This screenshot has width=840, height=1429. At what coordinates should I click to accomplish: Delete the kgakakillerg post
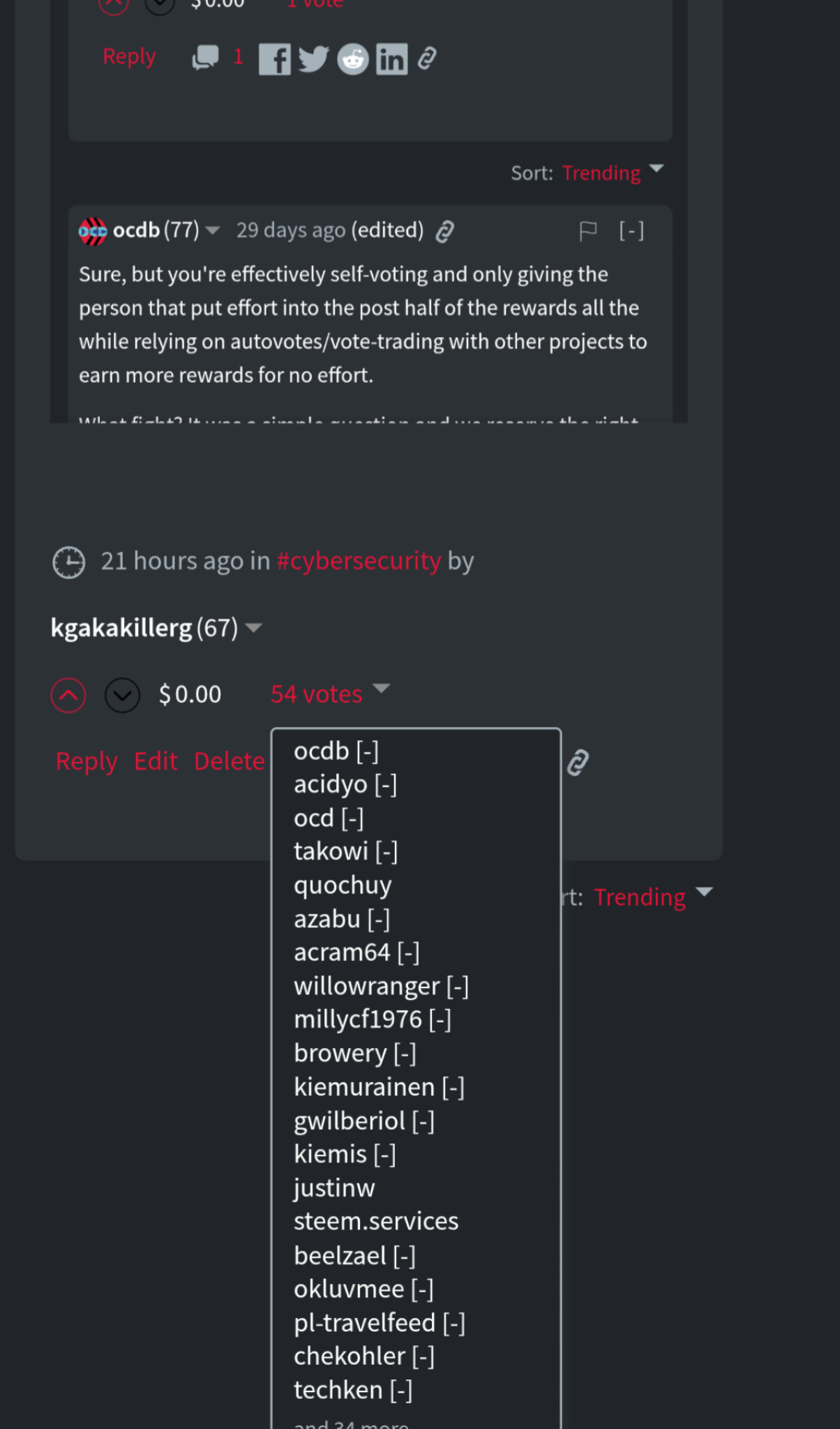tap(229, 761)
